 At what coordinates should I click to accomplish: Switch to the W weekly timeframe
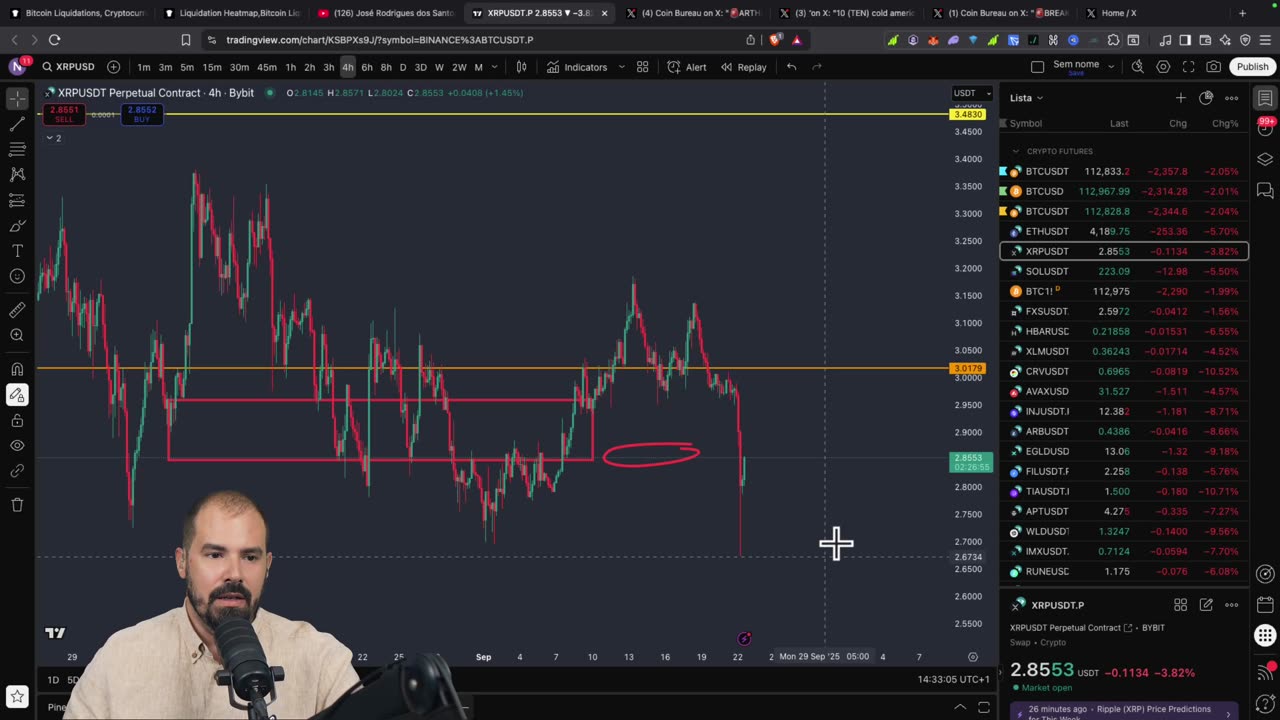[x=439, y=67]
